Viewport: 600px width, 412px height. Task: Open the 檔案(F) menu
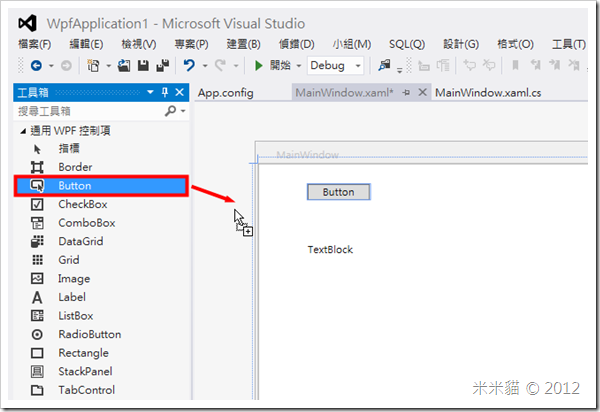coord(34,44)
